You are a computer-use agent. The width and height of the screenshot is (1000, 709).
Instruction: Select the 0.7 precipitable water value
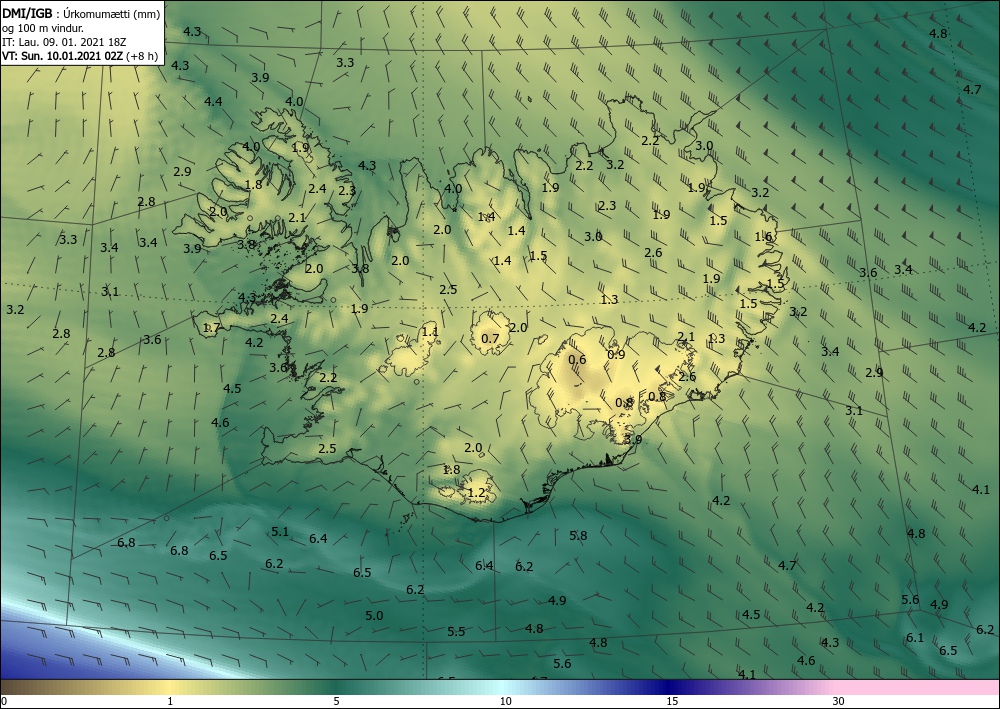pos(489,339)
